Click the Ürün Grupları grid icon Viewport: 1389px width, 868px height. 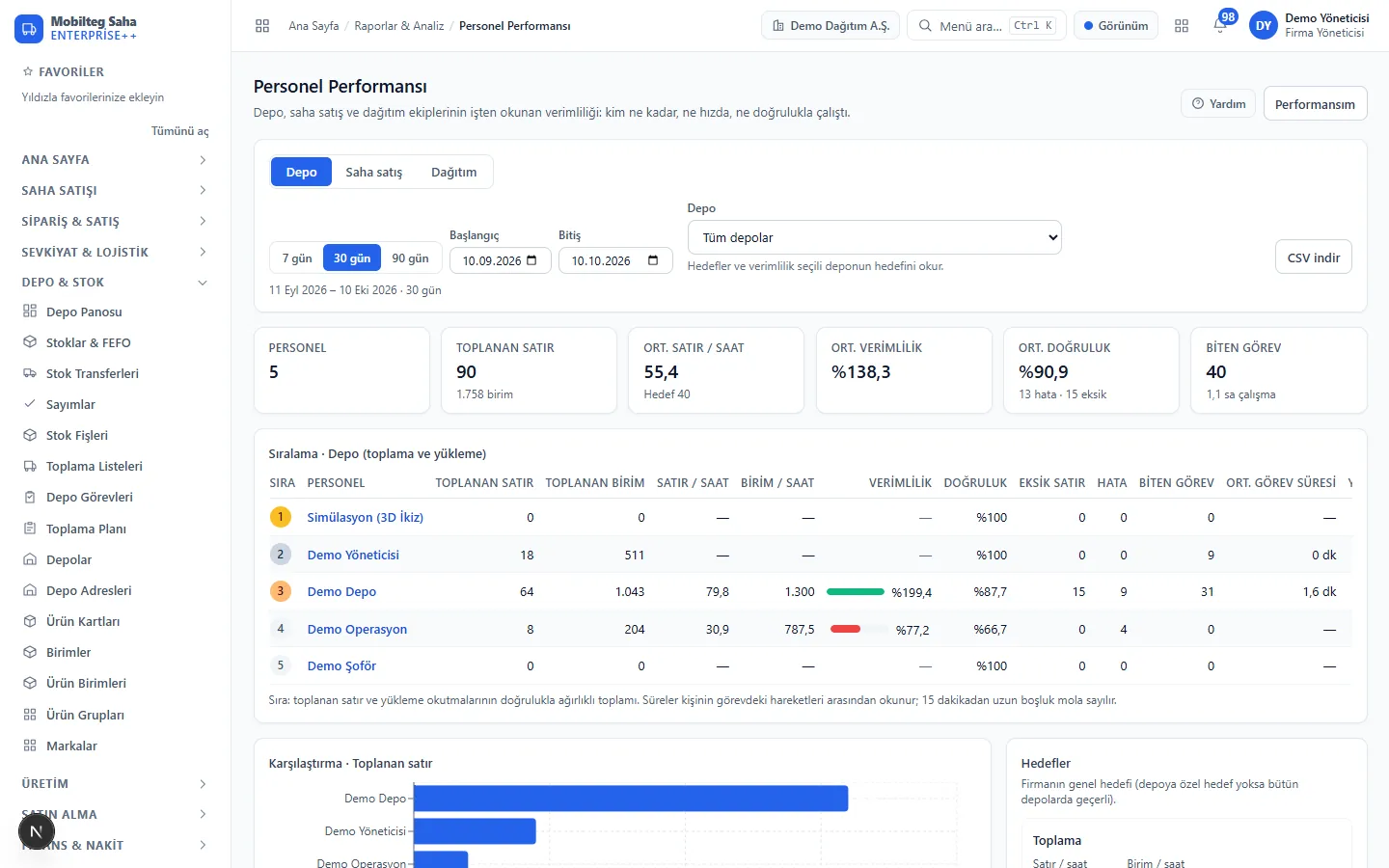pyautogui.click(x=30, y=715)
